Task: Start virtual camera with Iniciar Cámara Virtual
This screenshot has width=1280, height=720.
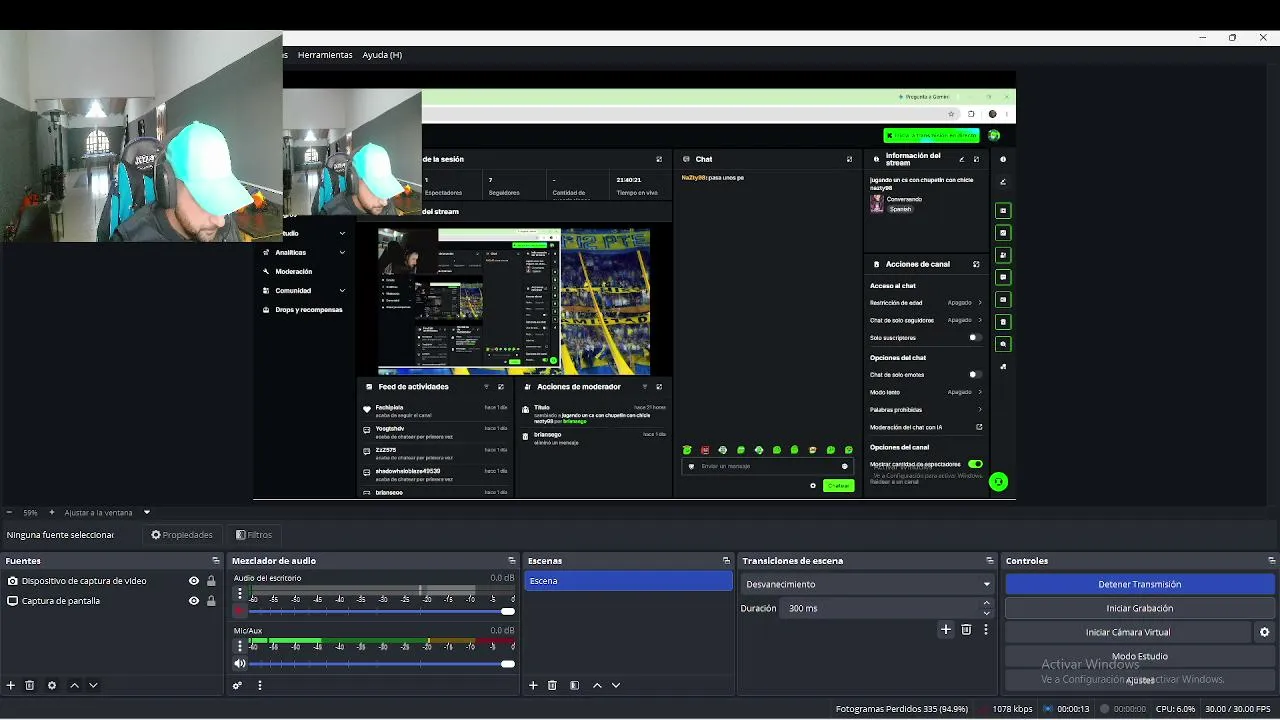Action: click(x=1128, y=632)
